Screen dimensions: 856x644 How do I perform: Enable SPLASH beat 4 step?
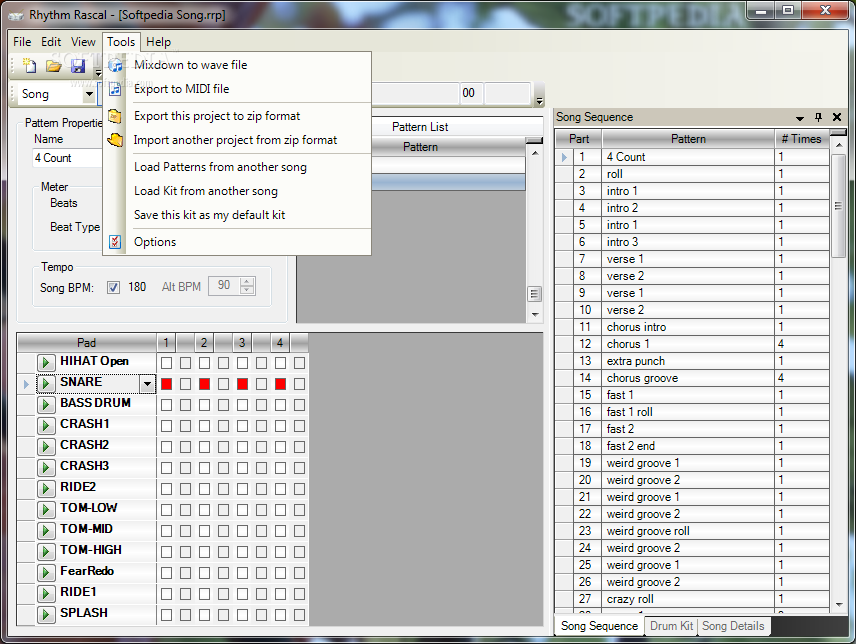click(x=280, y=615)
